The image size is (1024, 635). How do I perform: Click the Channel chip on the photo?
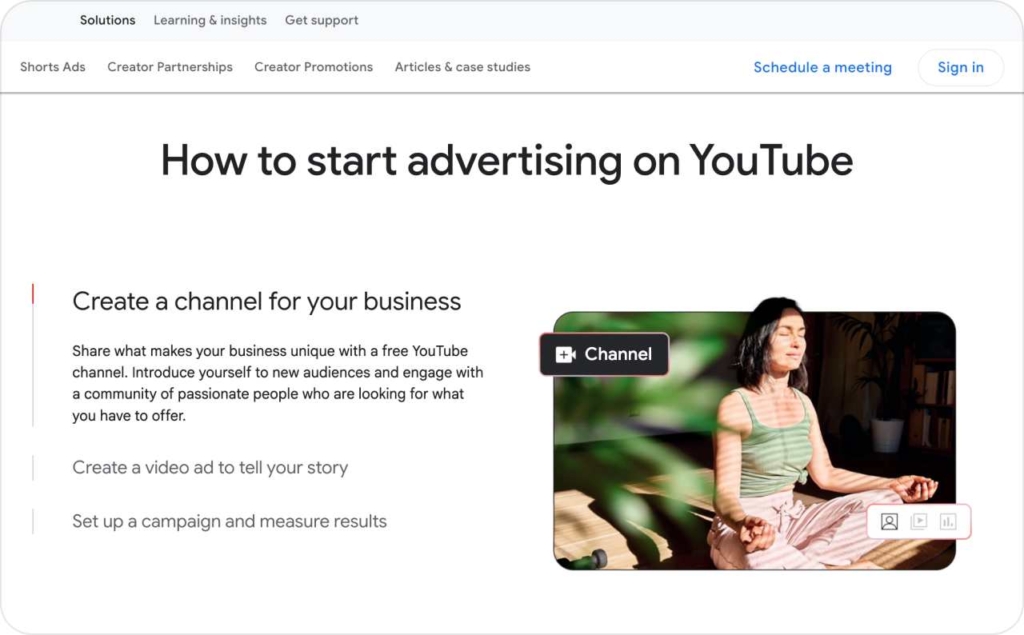pos(604,354)
